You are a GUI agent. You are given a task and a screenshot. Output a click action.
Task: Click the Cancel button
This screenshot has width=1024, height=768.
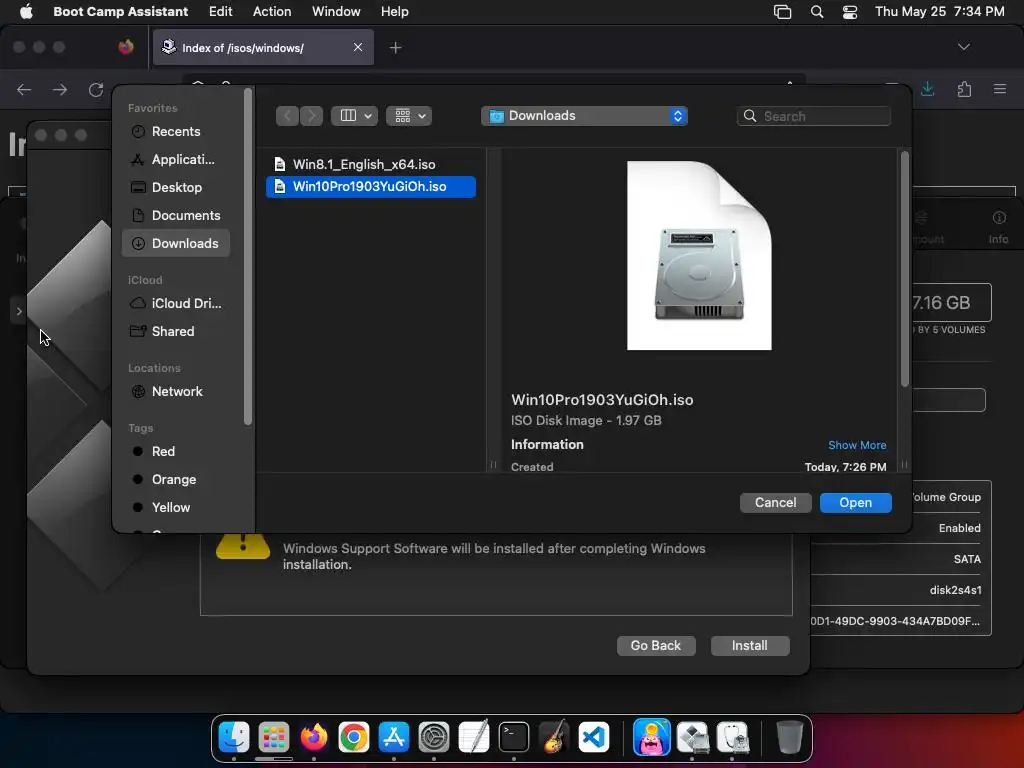(775, 503)
